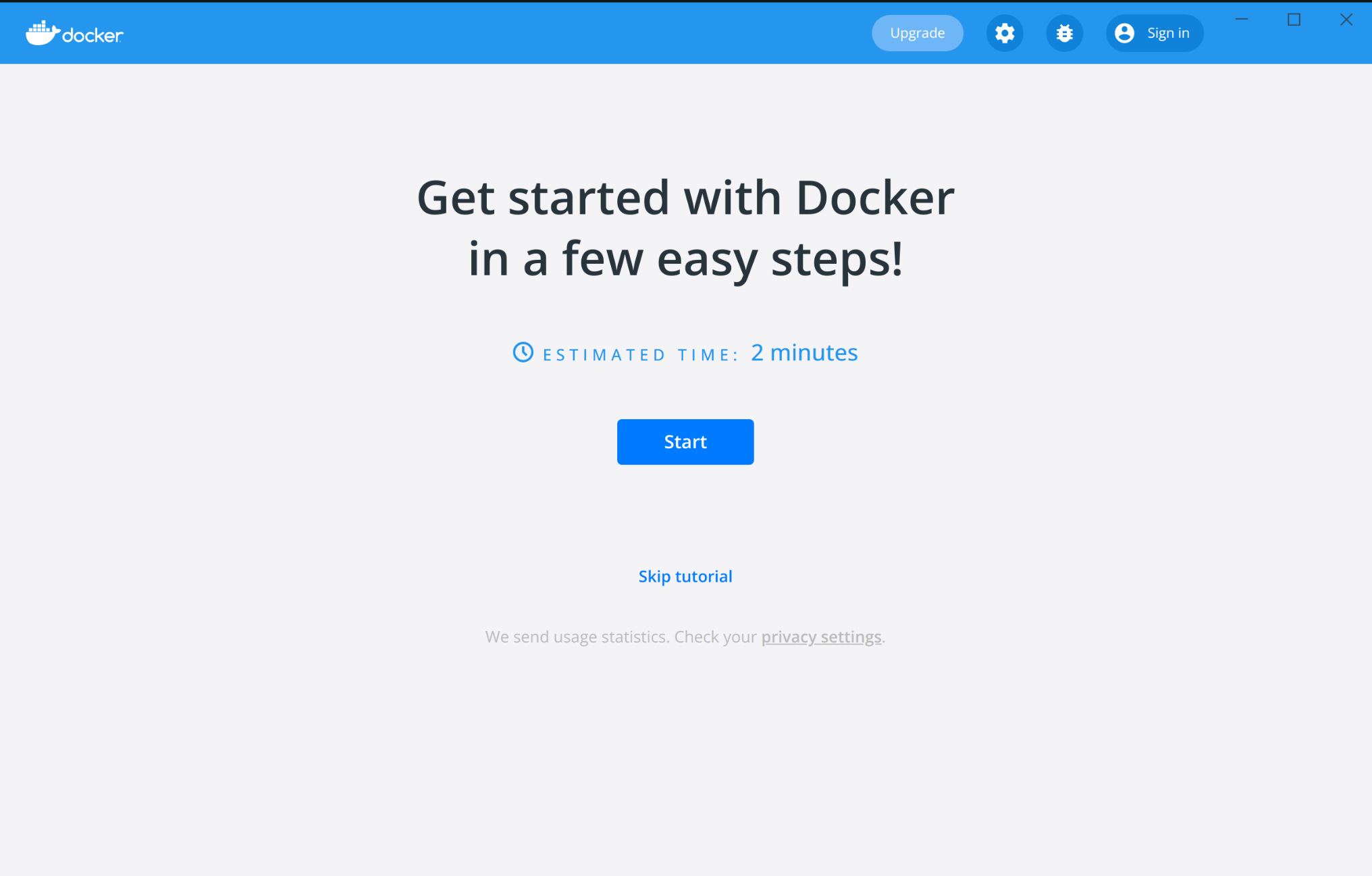Screen dimensions: 1372x876
Task: Check usage statistics privacy settings
Action: (821, 636)
